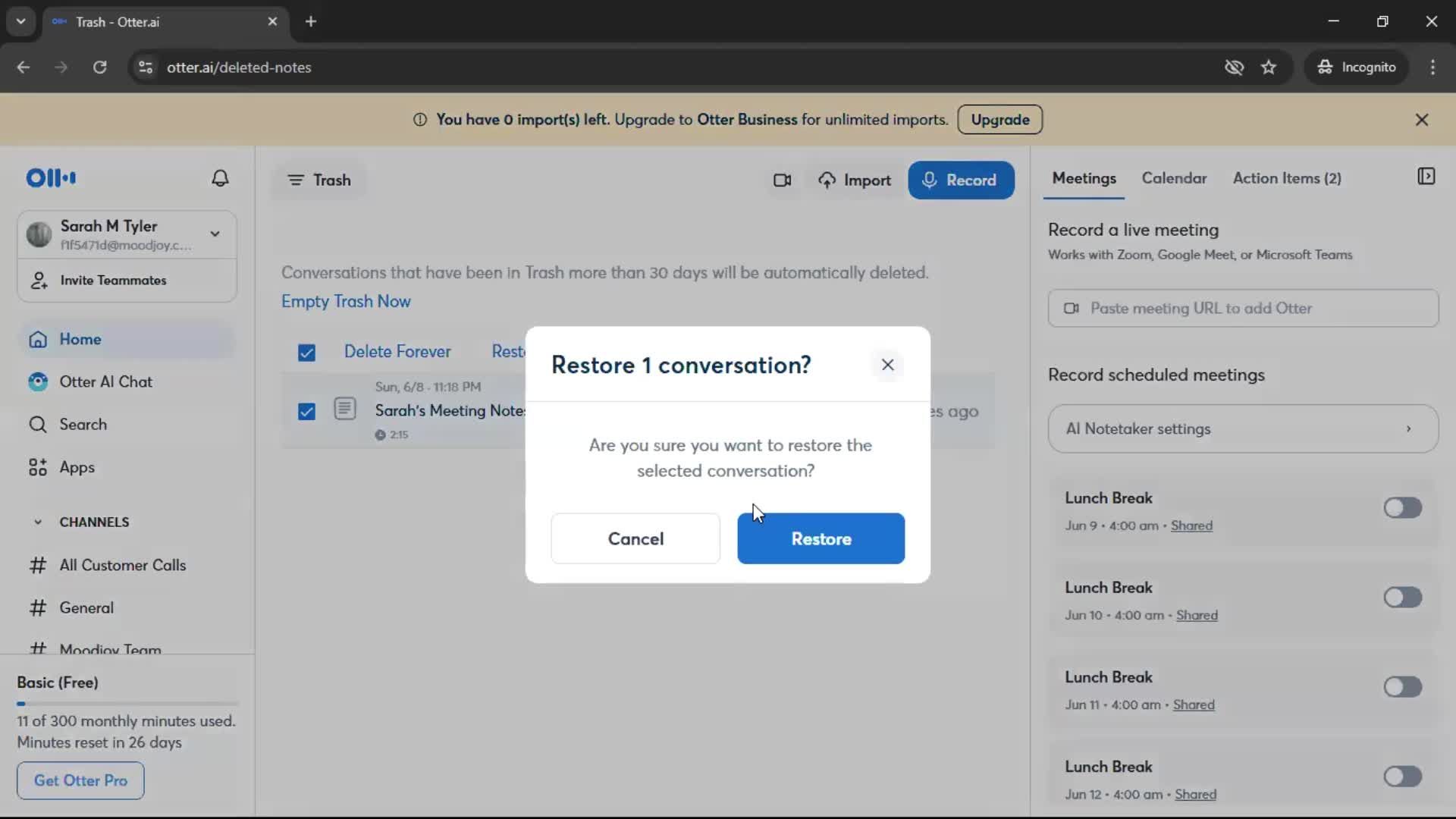Viewport: 1456px width, 819px height.
Task: Click the Paste meeting URL field
Action: [x=1242, y=309]
